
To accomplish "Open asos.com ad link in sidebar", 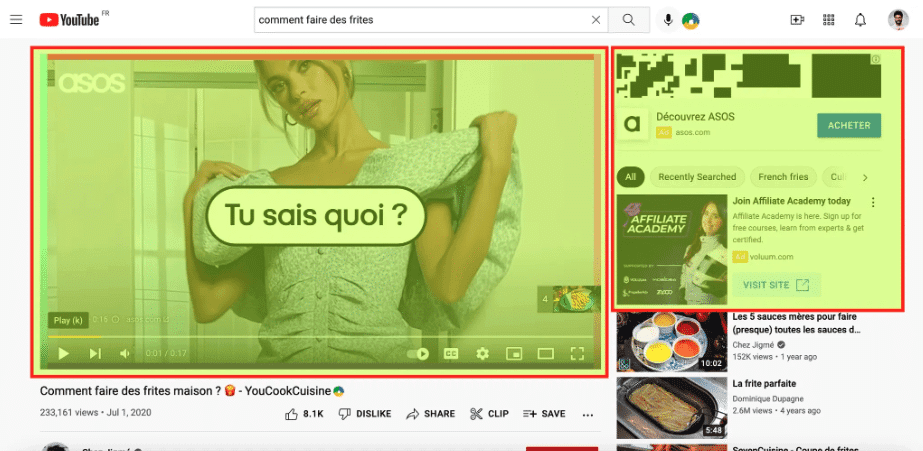I will (x=692, y=132).
